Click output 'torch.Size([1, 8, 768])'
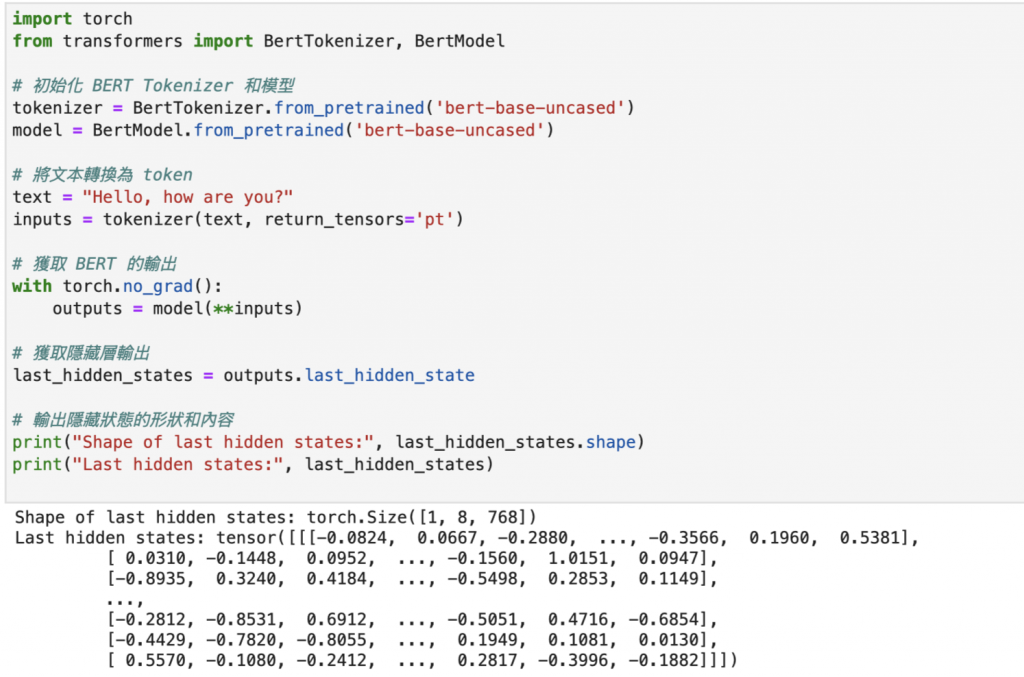 click(422, 517)
